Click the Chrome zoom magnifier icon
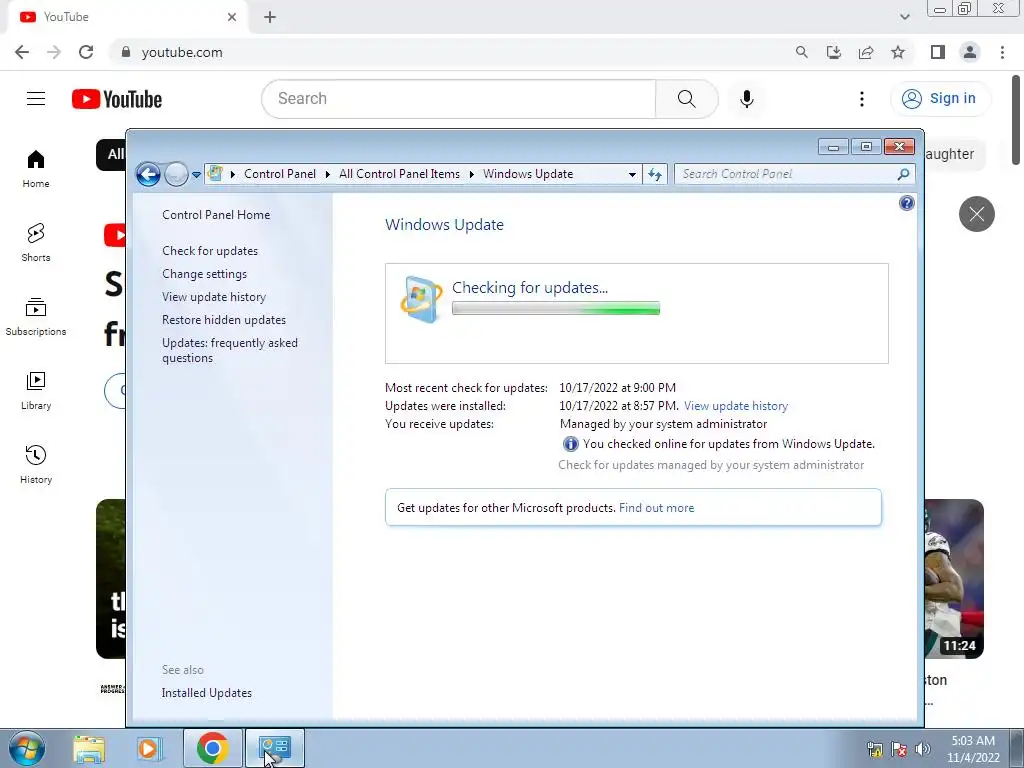 (x=801, y=52)
